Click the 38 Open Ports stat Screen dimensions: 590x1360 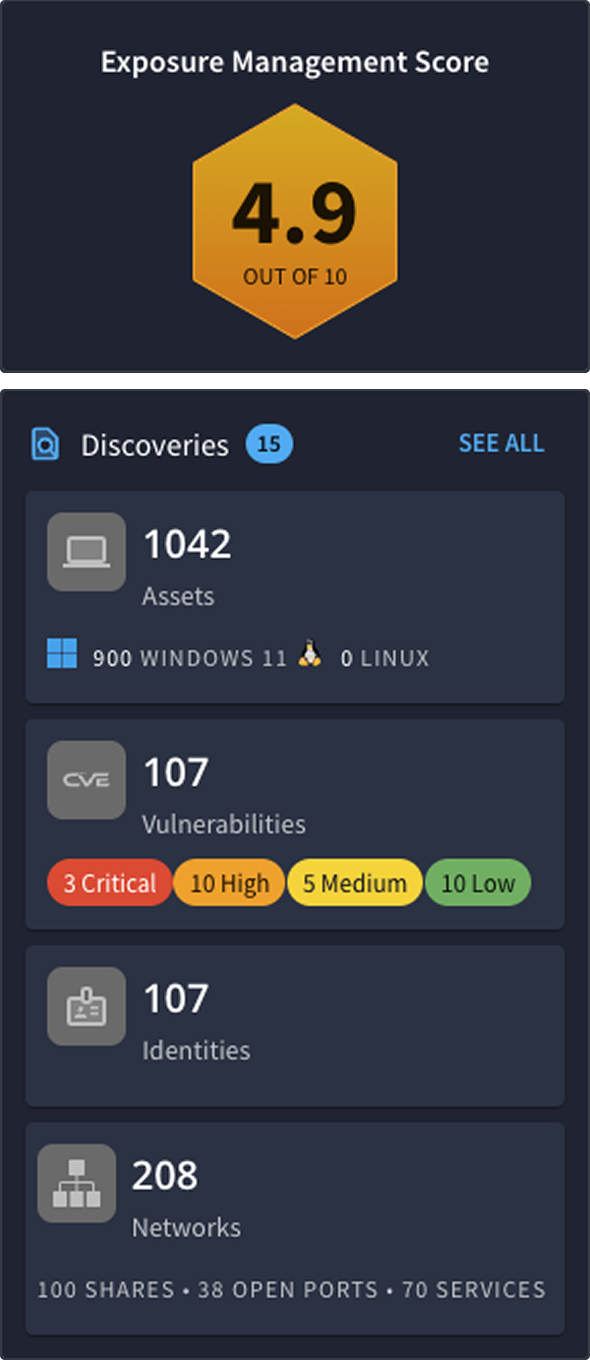tap(288, 1290)
